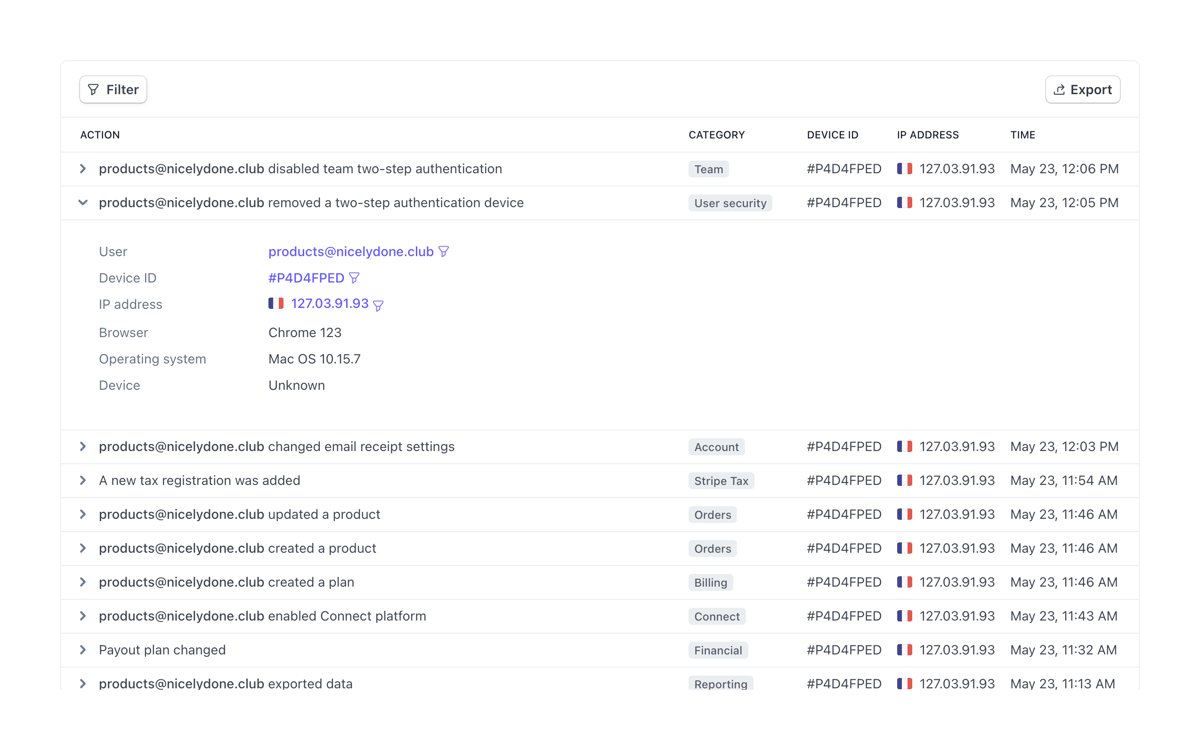1200x750 pixels.
Task: Click the flag icon on the Payout plan changed row
Action: 904,650
